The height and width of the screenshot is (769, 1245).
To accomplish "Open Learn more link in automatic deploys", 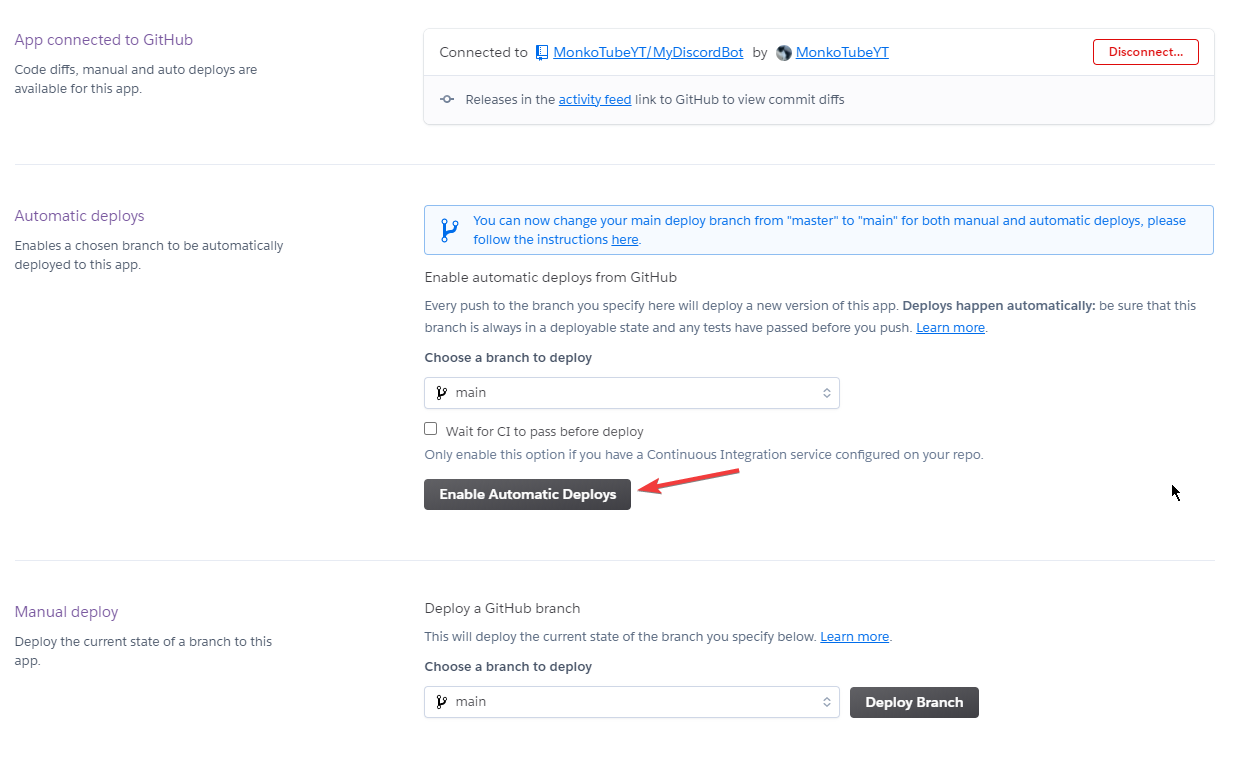I will pos(950,328).
